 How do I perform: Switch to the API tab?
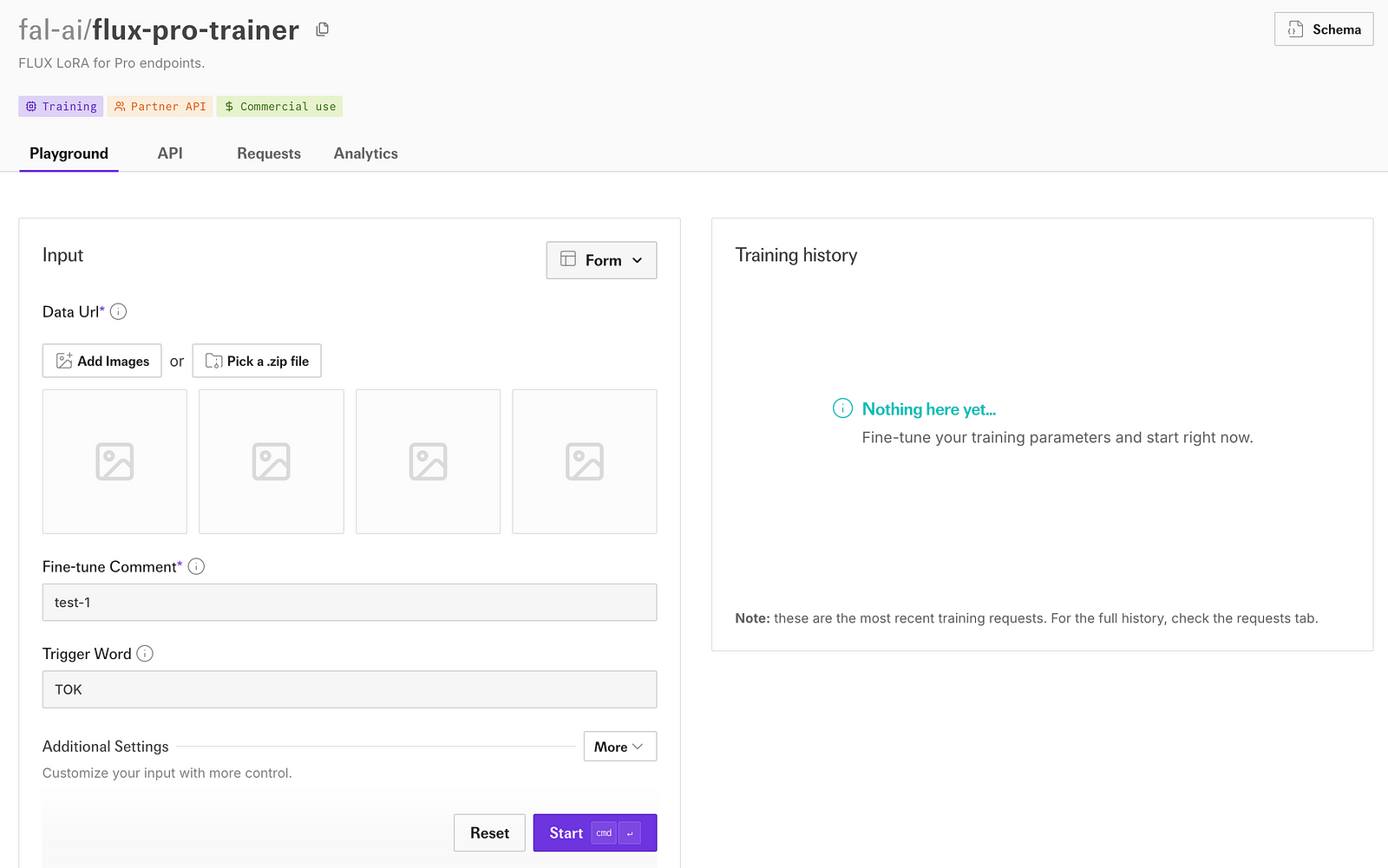(x=170, y=153)
